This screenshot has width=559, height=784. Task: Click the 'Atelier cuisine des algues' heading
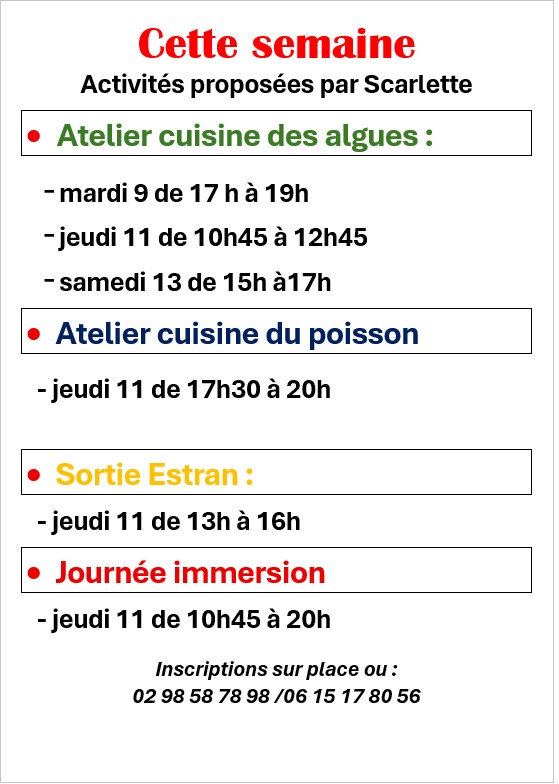coord(245,136)
